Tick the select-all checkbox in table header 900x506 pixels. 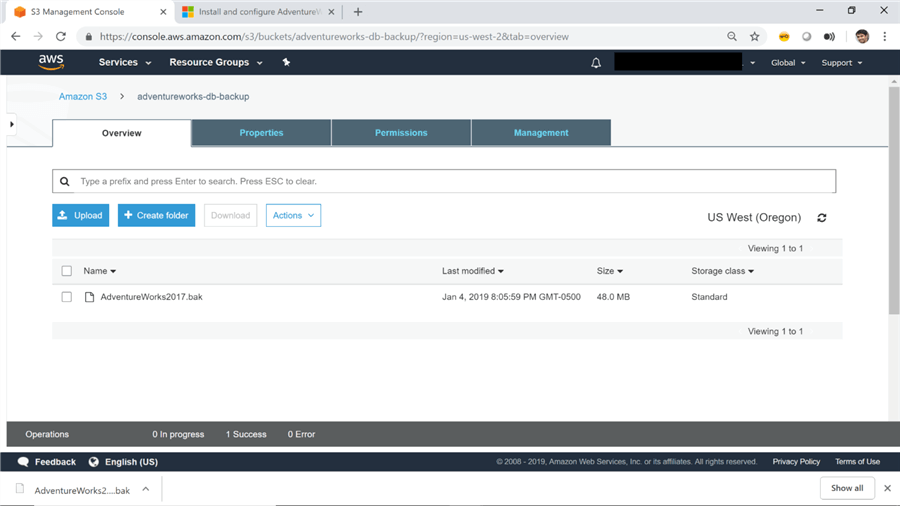pyautogui.click(x=67, y=271)
